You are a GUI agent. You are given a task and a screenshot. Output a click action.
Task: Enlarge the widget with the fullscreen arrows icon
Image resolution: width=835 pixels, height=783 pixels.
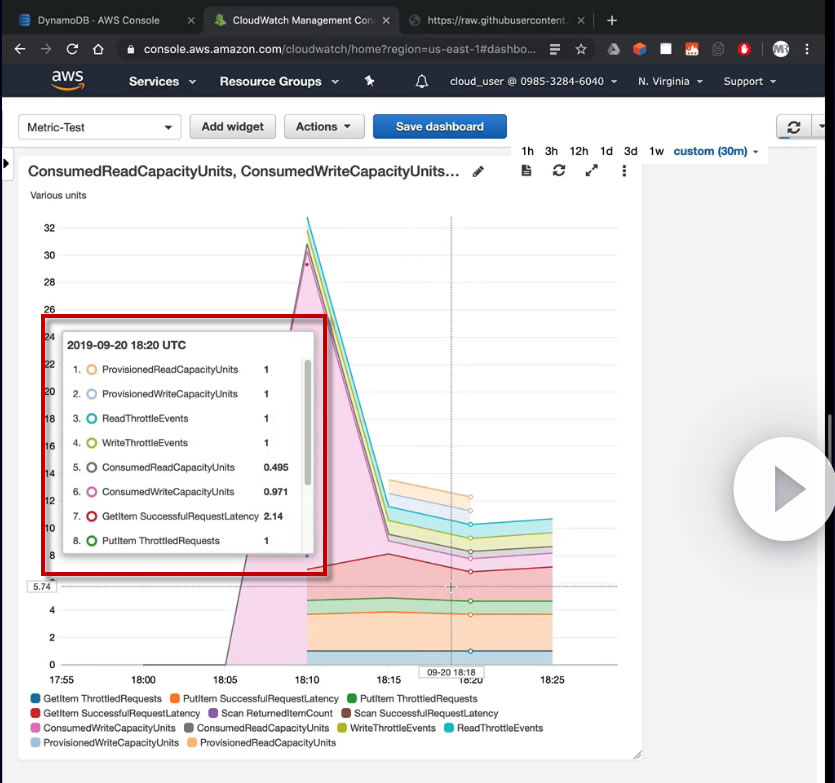[591, 171]
